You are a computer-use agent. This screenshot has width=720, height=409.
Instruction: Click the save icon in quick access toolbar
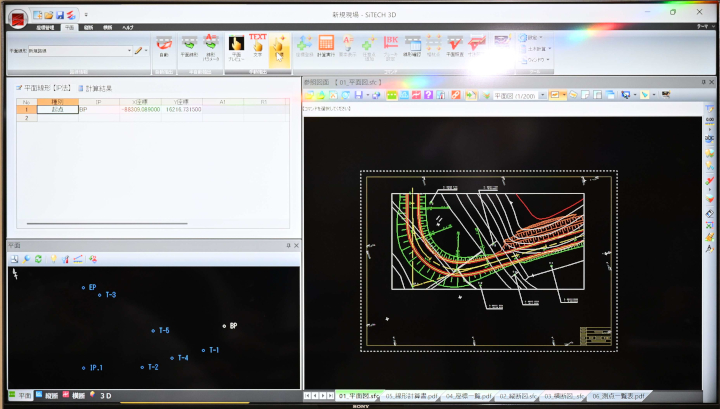(59, 15)
